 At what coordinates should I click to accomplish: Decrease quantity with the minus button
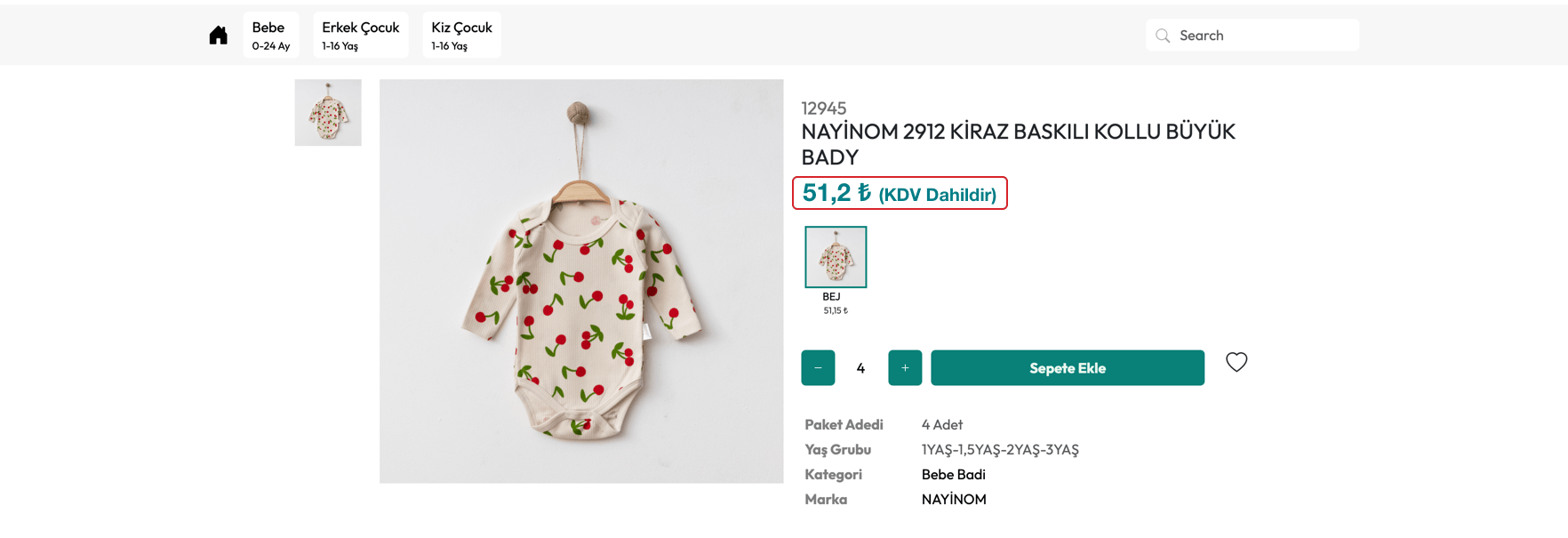(818, 368)
